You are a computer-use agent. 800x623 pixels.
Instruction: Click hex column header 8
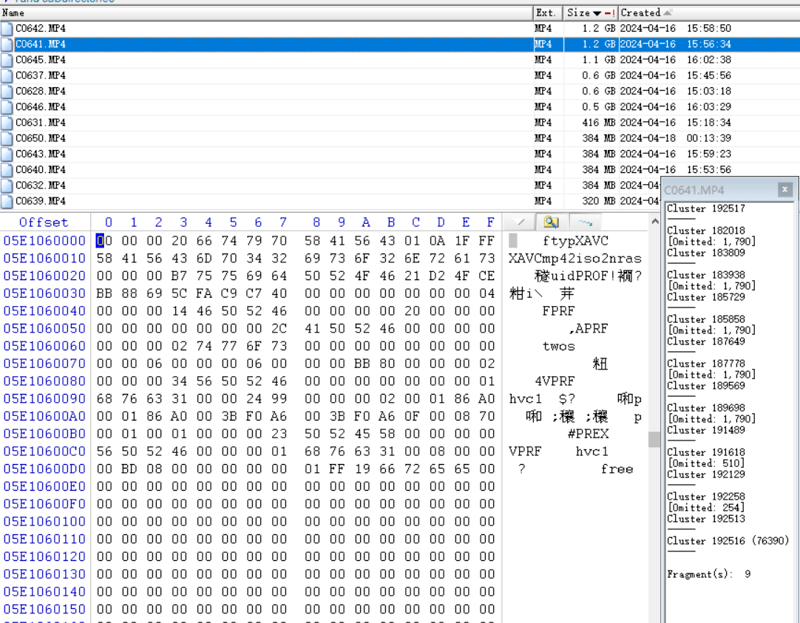(x=316, y=222)
